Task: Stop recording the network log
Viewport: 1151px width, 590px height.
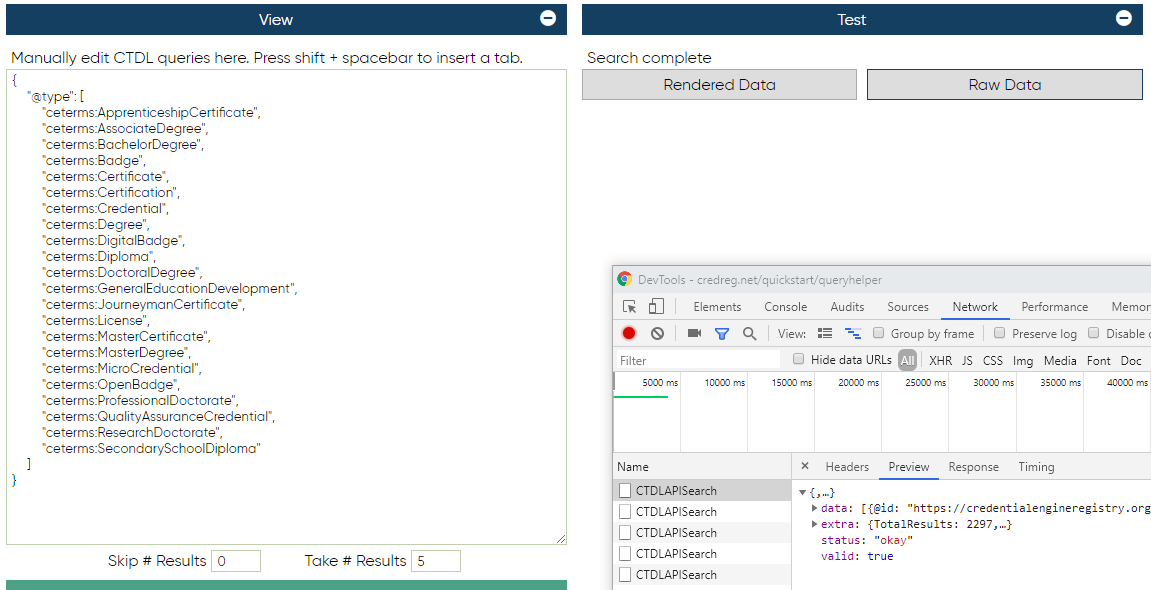Action: click(628, 332)
